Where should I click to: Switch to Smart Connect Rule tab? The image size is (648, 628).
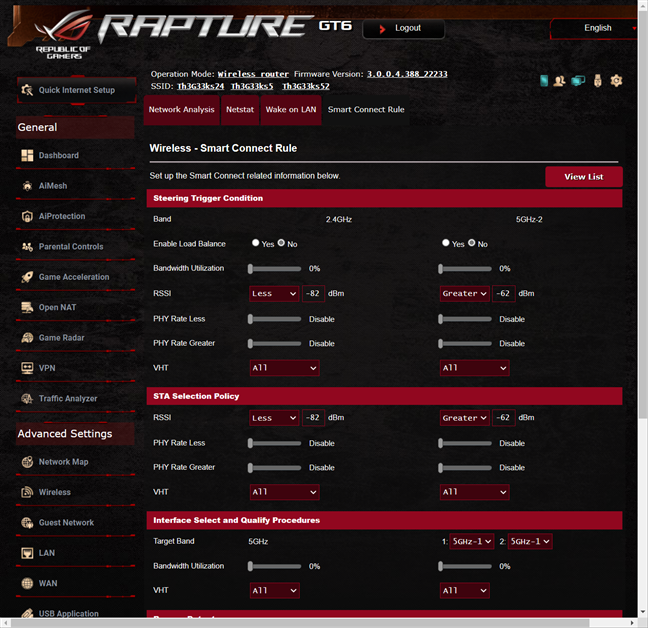point(366,110)
